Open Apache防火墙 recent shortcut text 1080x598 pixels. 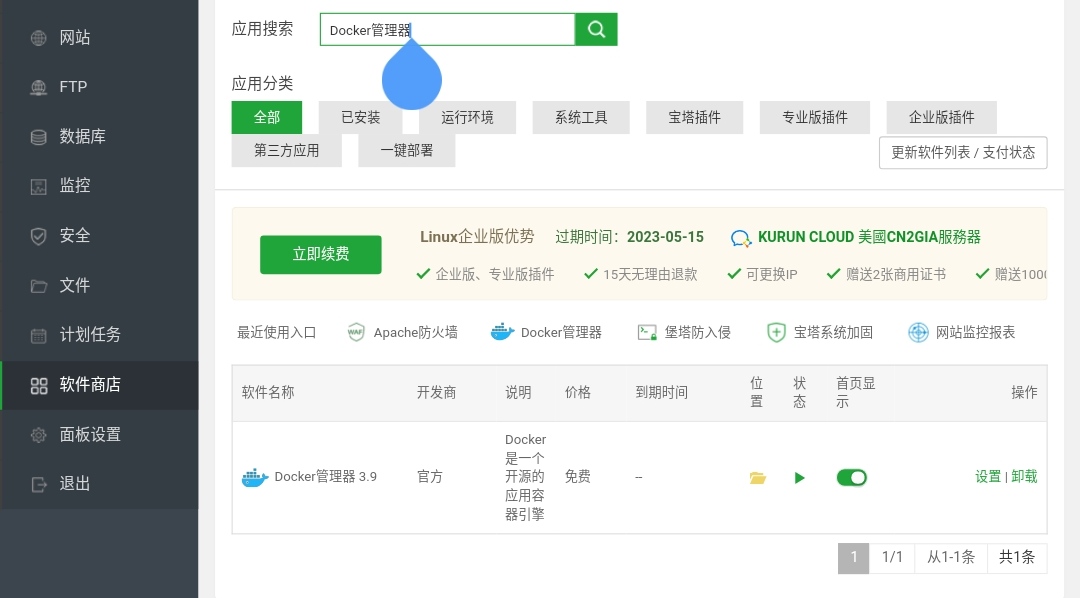pyautogui.click(x=415, y=333)
